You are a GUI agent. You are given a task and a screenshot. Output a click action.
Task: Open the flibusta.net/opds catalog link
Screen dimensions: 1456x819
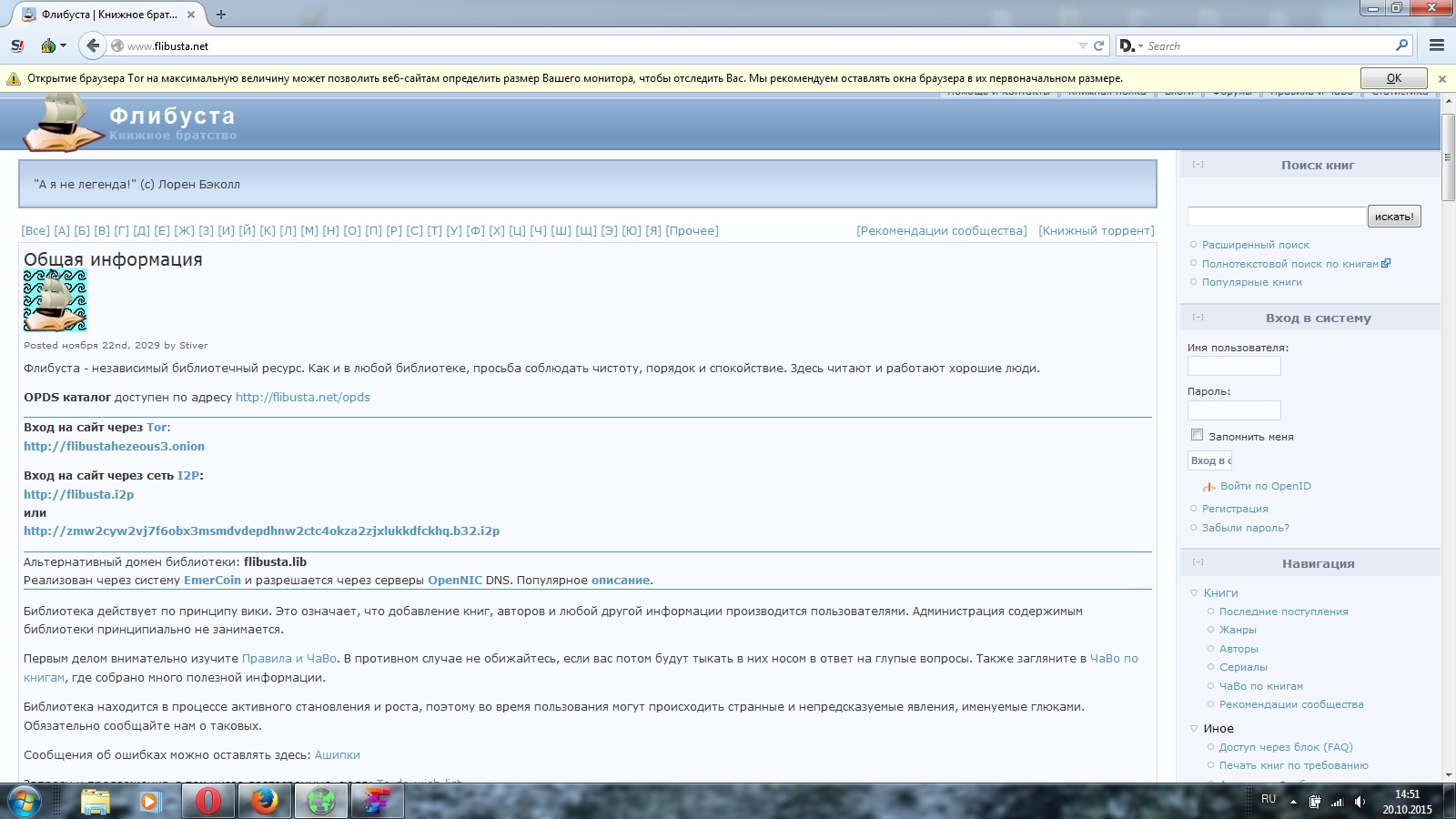[x=302, y=398]
